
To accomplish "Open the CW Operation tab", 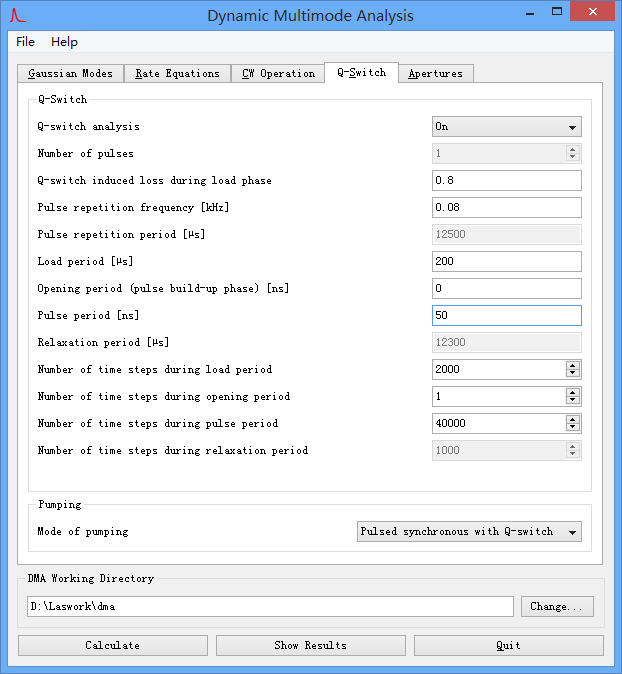I will pos(278,74).
